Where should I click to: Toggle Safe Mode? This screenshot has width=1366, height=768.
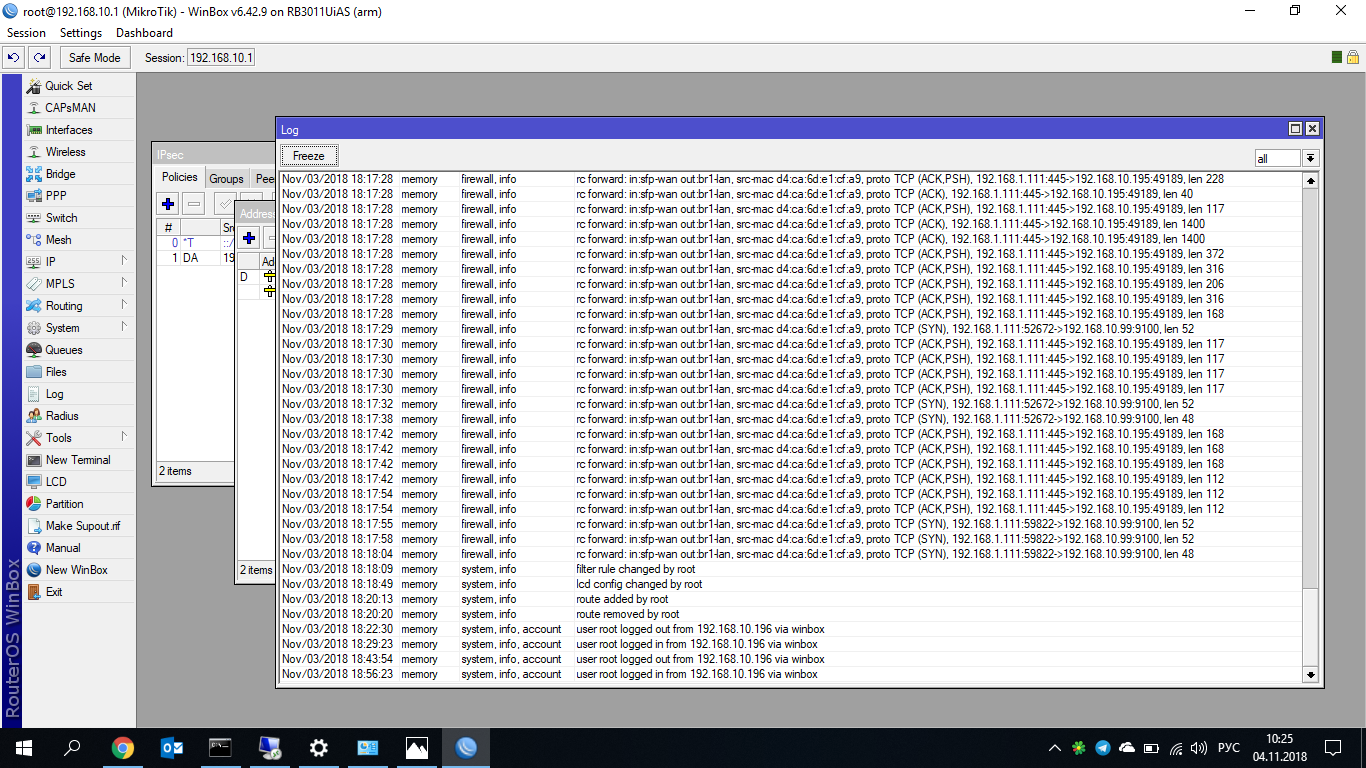tap(94, 58)
